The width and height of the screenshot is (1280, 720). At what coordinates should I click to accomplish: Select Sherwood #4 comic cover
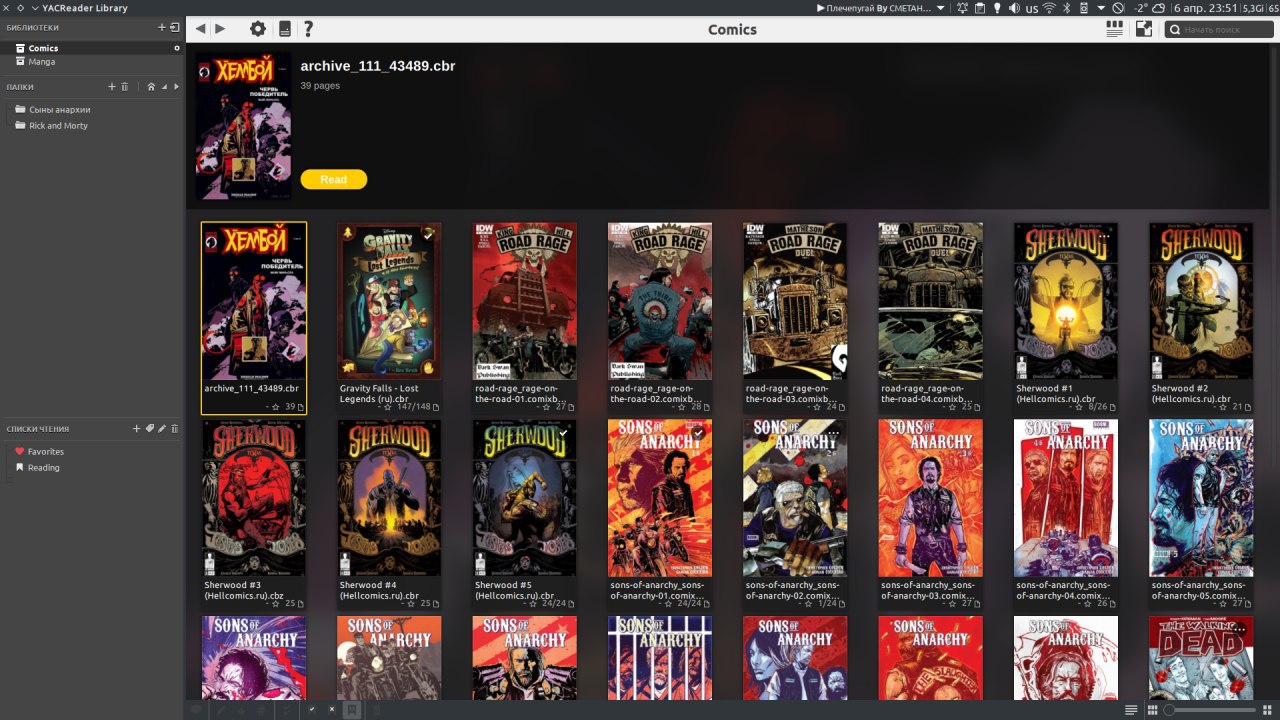(x=389, y=498)
